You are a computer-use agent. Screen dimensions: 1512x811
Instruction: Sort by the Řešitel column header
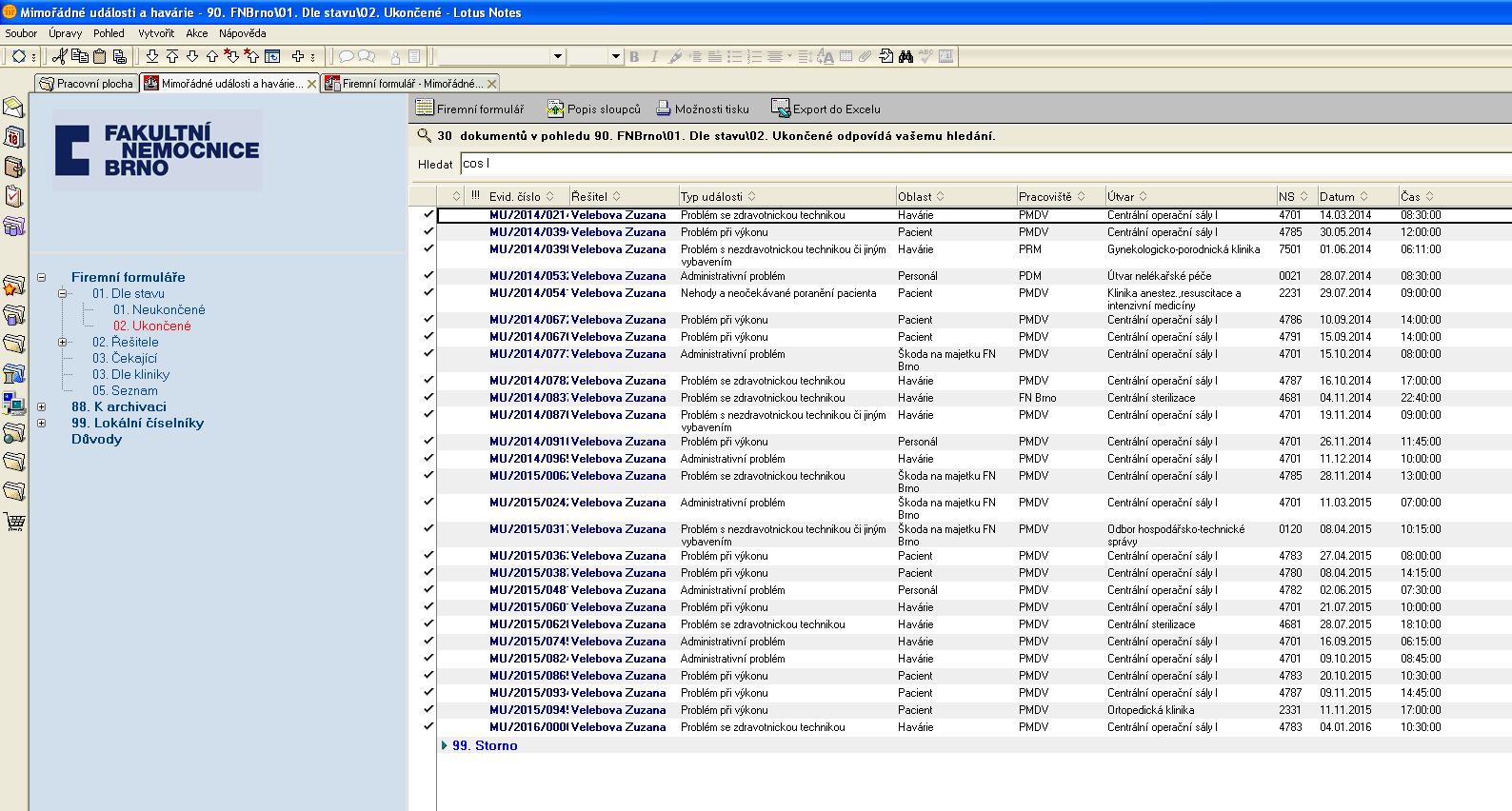[x=624, y=196]
